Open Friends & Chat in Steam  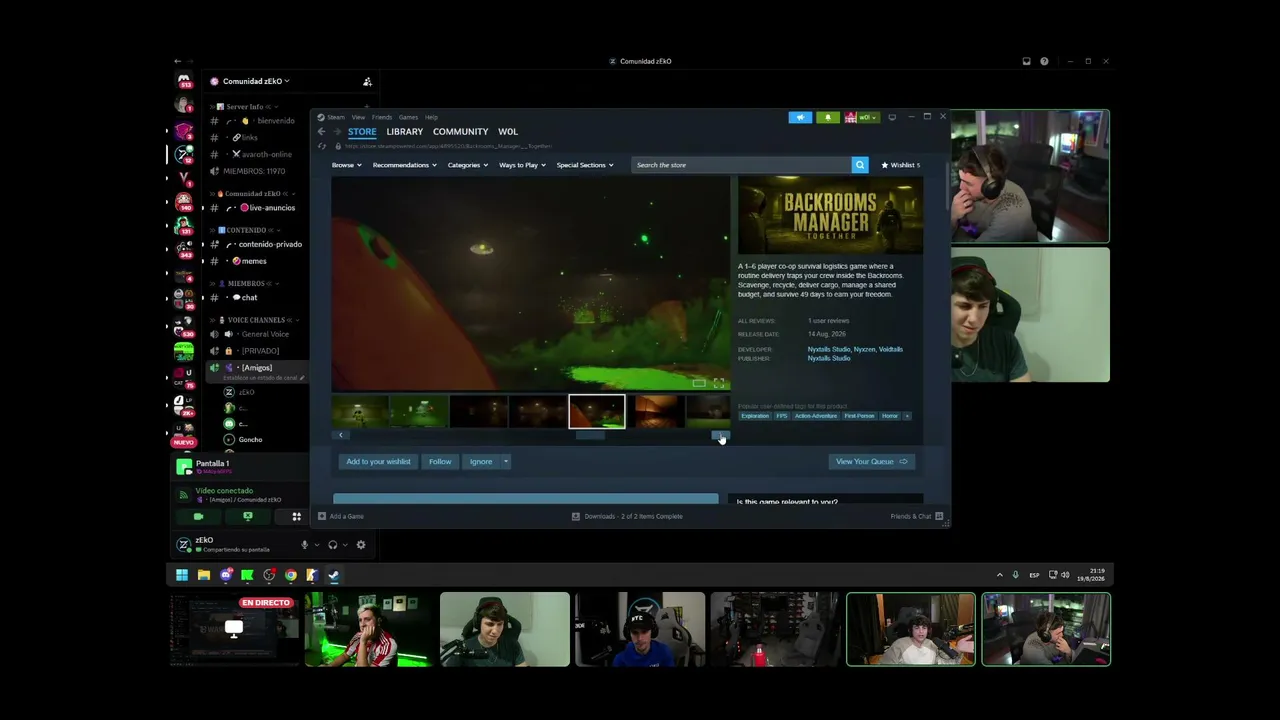click(x=916, y=516)
